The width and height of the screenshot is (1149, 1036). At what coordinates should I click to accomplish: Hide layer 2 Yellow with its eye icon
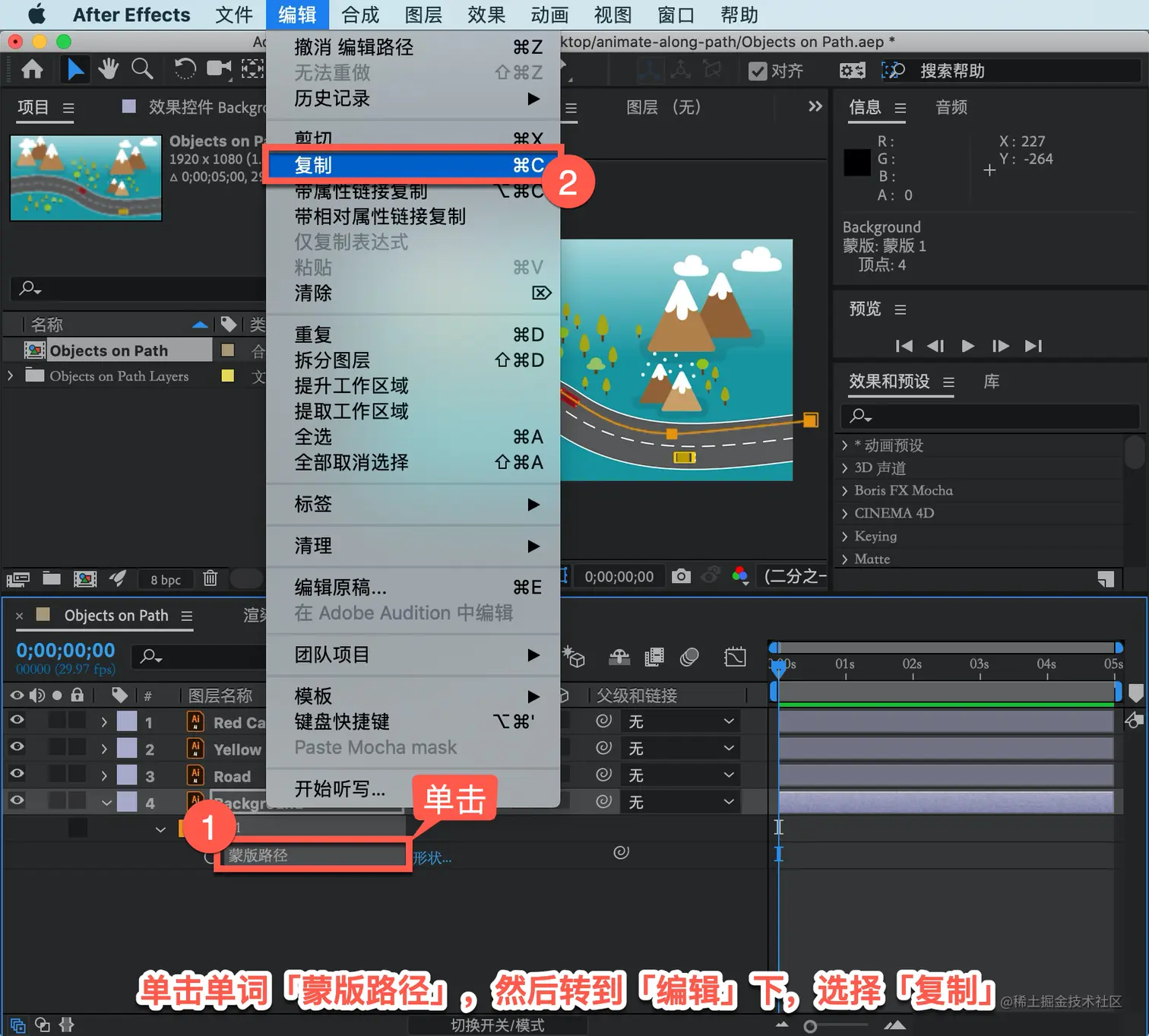pos(17,746)
